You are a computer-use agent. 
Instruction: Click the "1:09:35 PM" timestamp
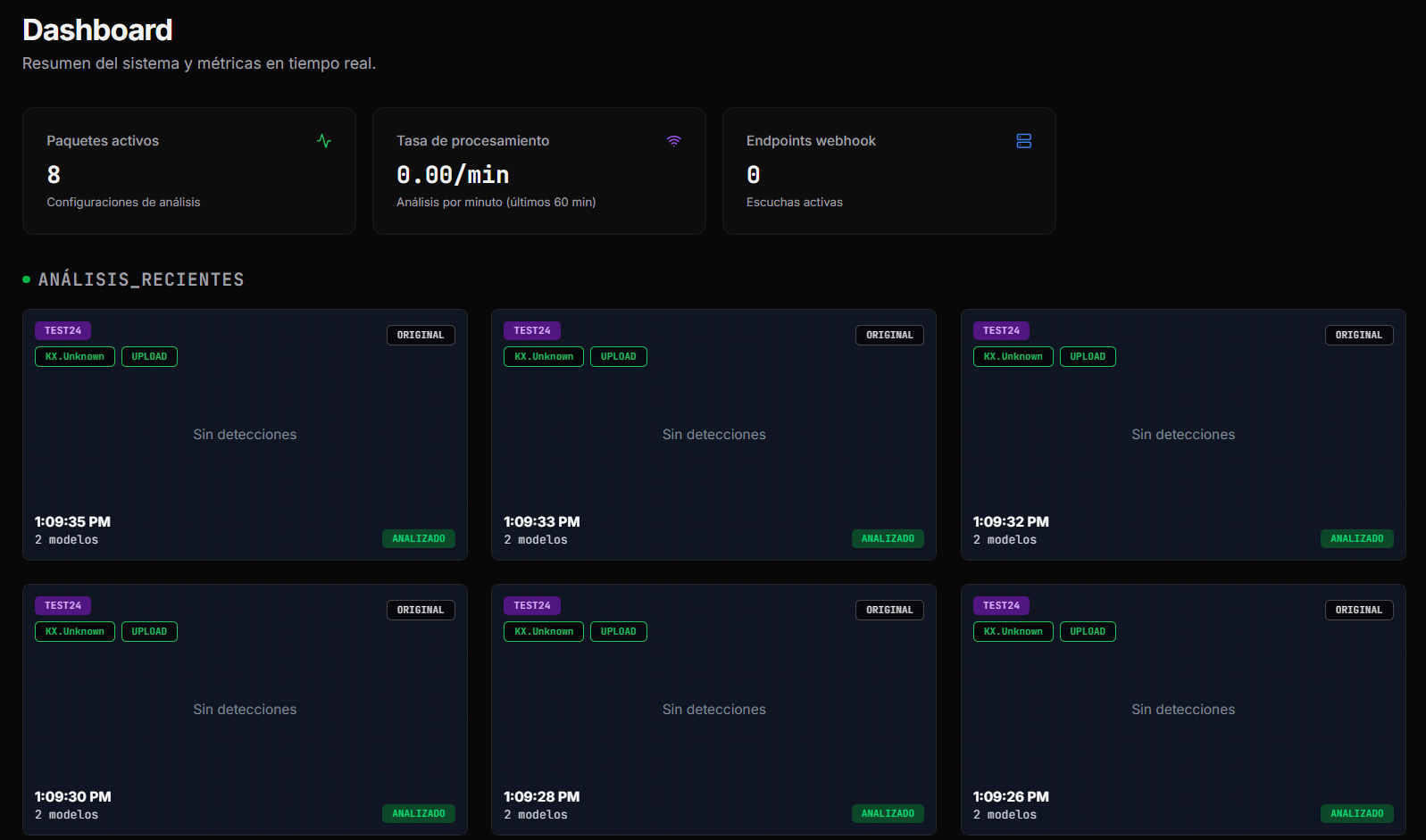[73, 521]
